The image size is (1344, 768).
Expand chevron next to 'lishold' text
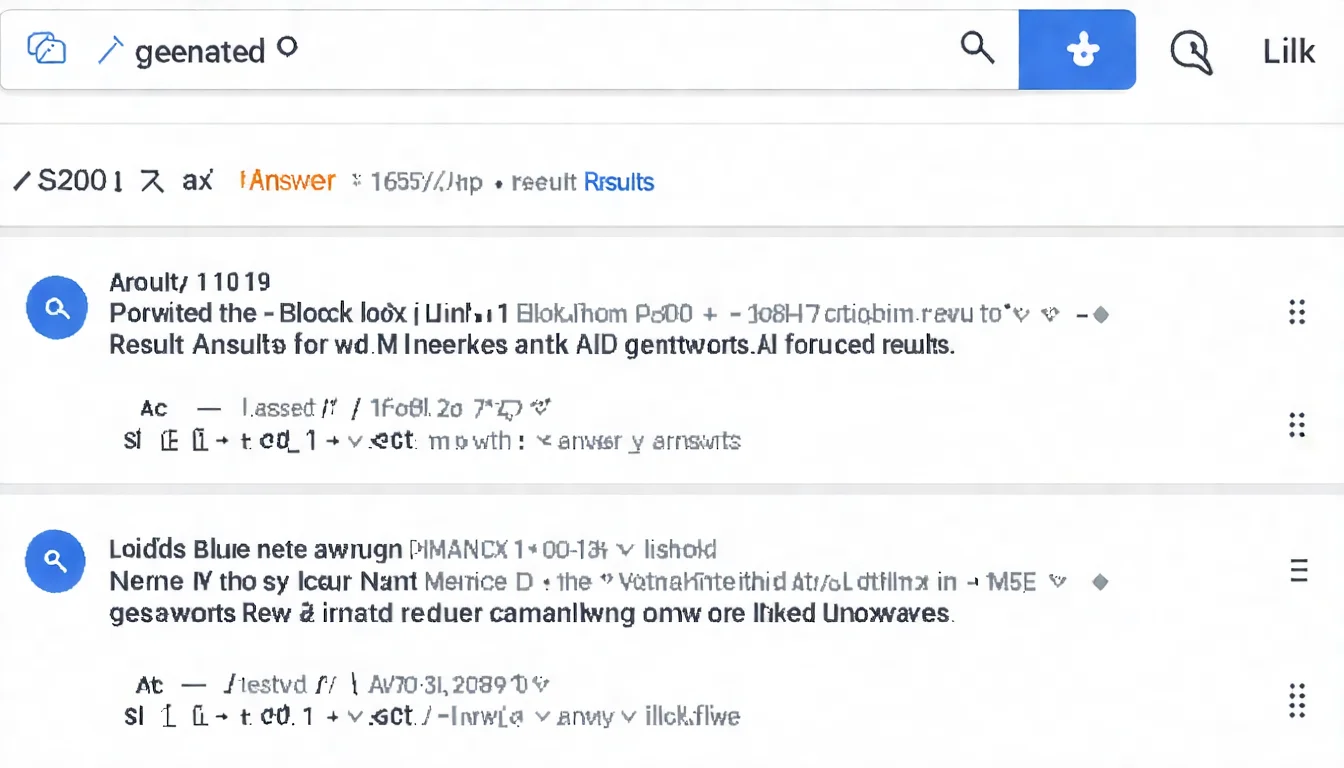(626, 549)
